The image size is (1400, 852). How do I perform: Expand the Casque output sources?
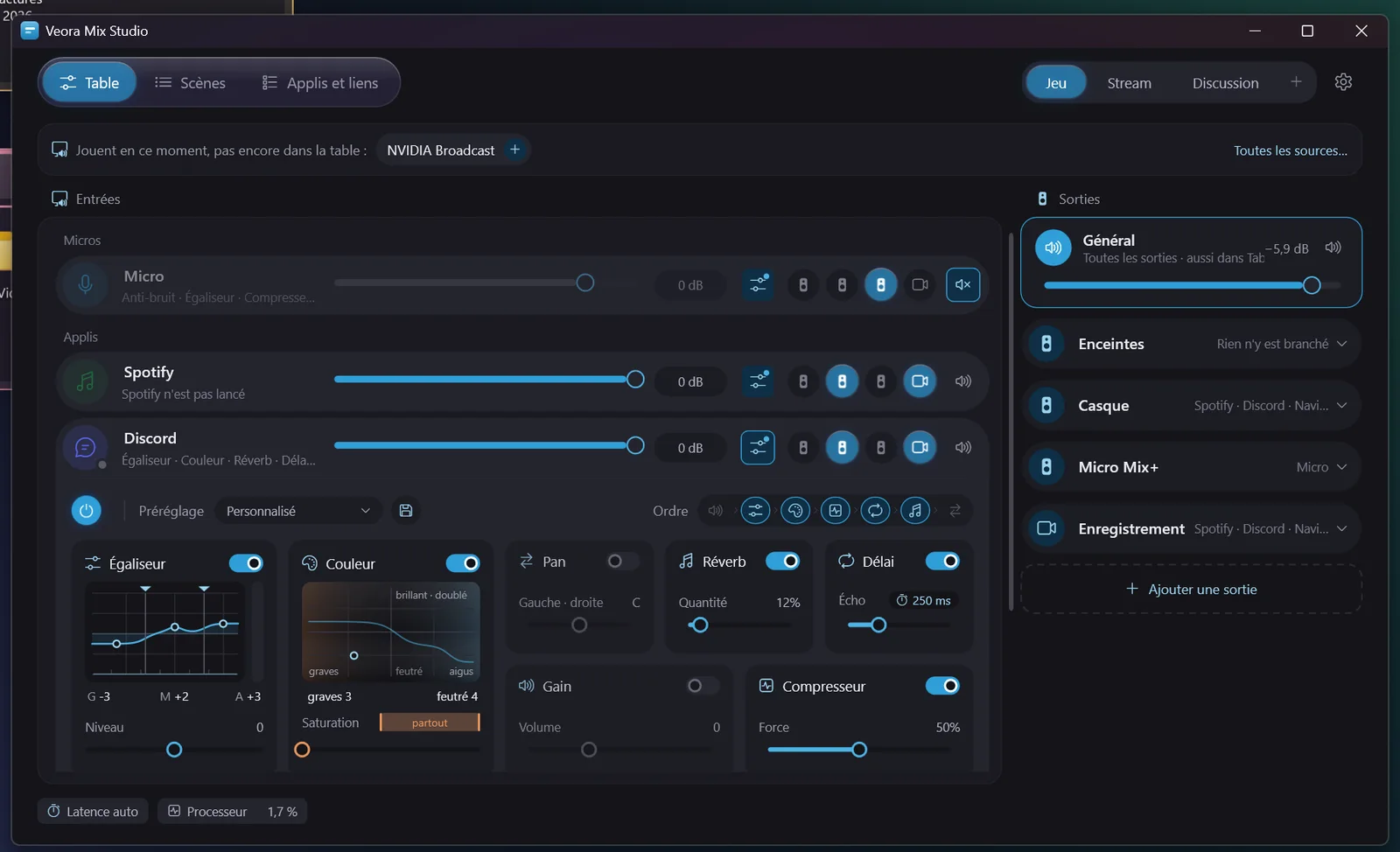click(x=1341, y=405)
